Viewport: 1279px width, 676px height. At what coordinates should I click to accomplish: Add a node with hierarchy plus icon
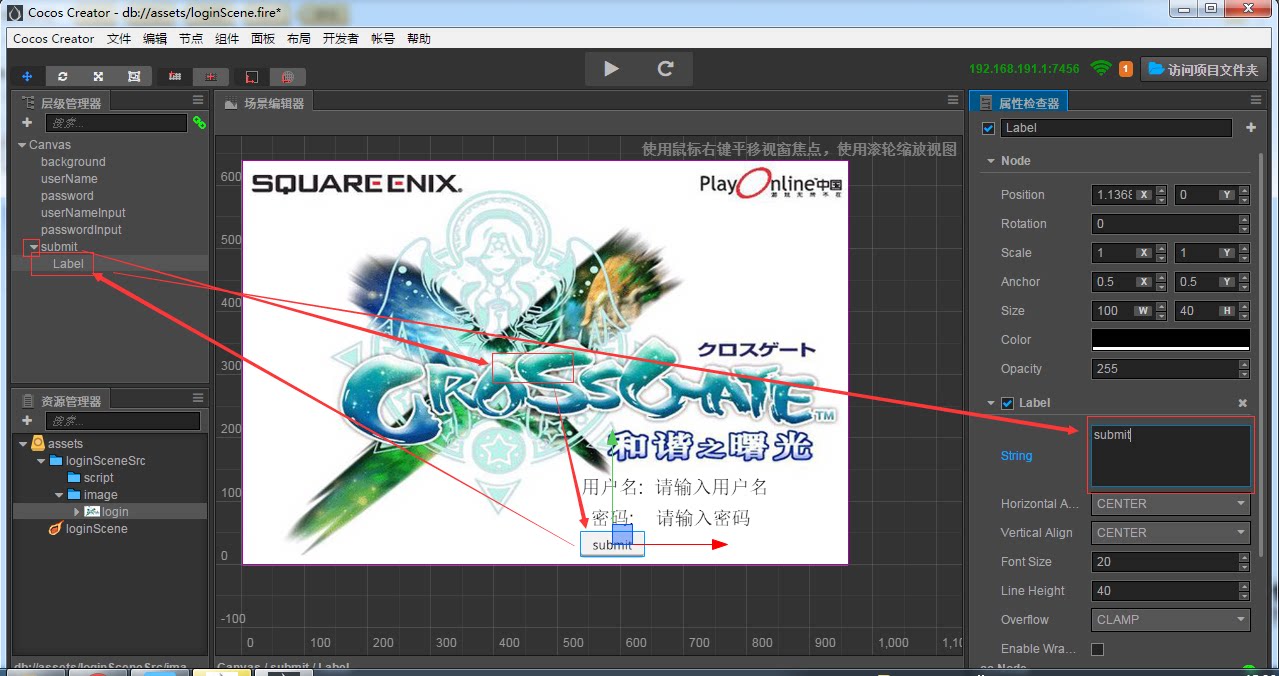(27, 123)
